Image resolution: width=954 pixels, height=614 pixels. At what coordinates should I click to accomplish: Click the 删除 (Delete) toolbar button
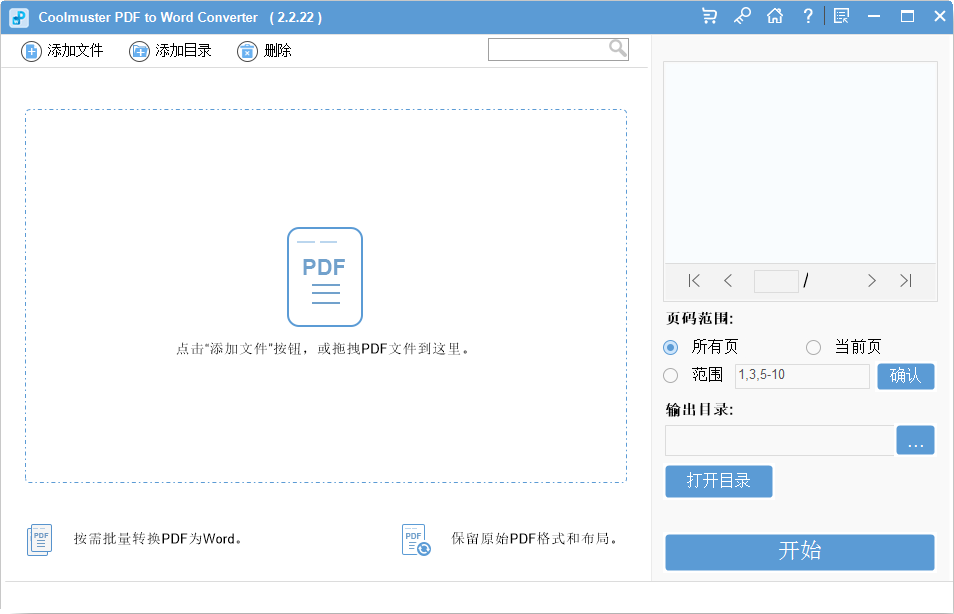(x=265, y=51)
